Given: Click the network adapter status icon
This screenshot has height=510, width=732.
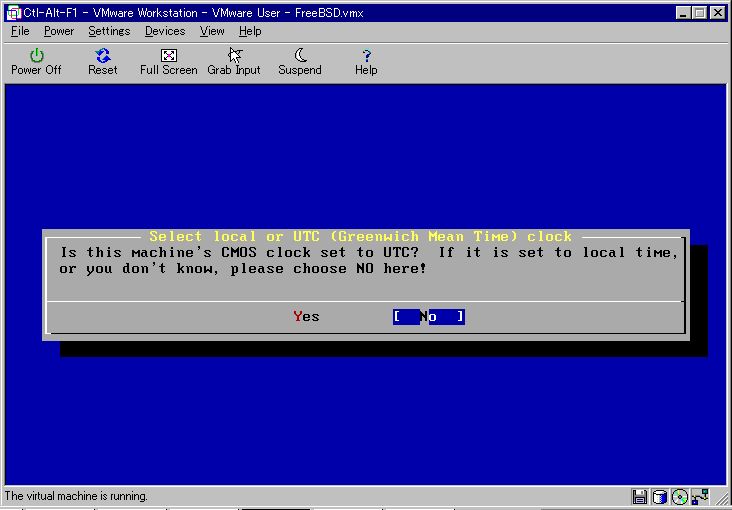Looking at the screenshot, I should [x=700, y=496].
